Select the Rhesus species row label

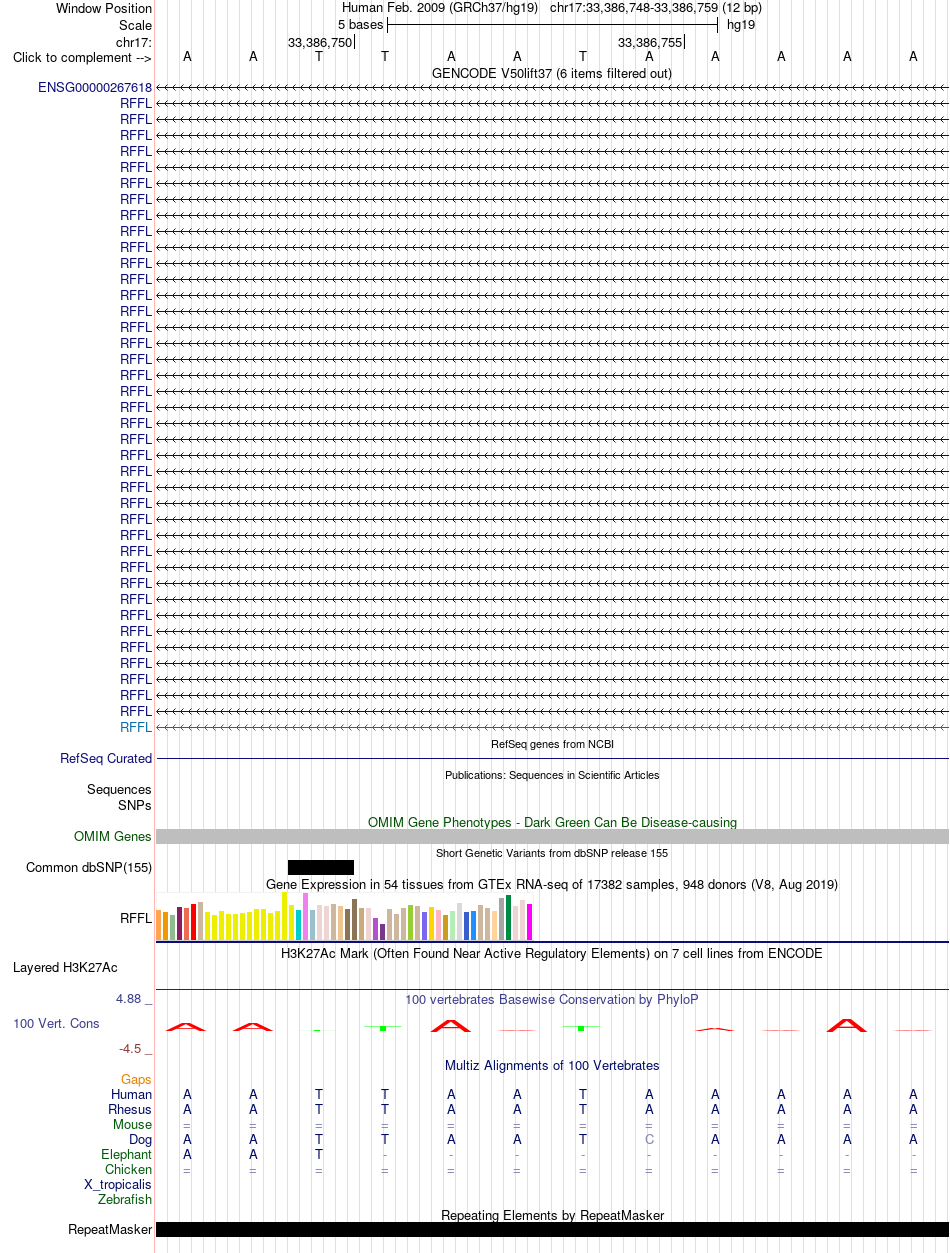click(x=130, y=1109)
